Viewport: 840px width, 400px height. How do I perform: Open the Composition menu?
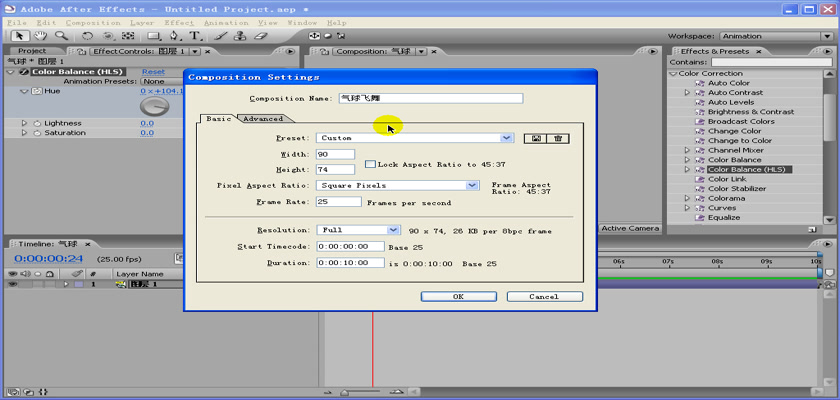(93, 22)
